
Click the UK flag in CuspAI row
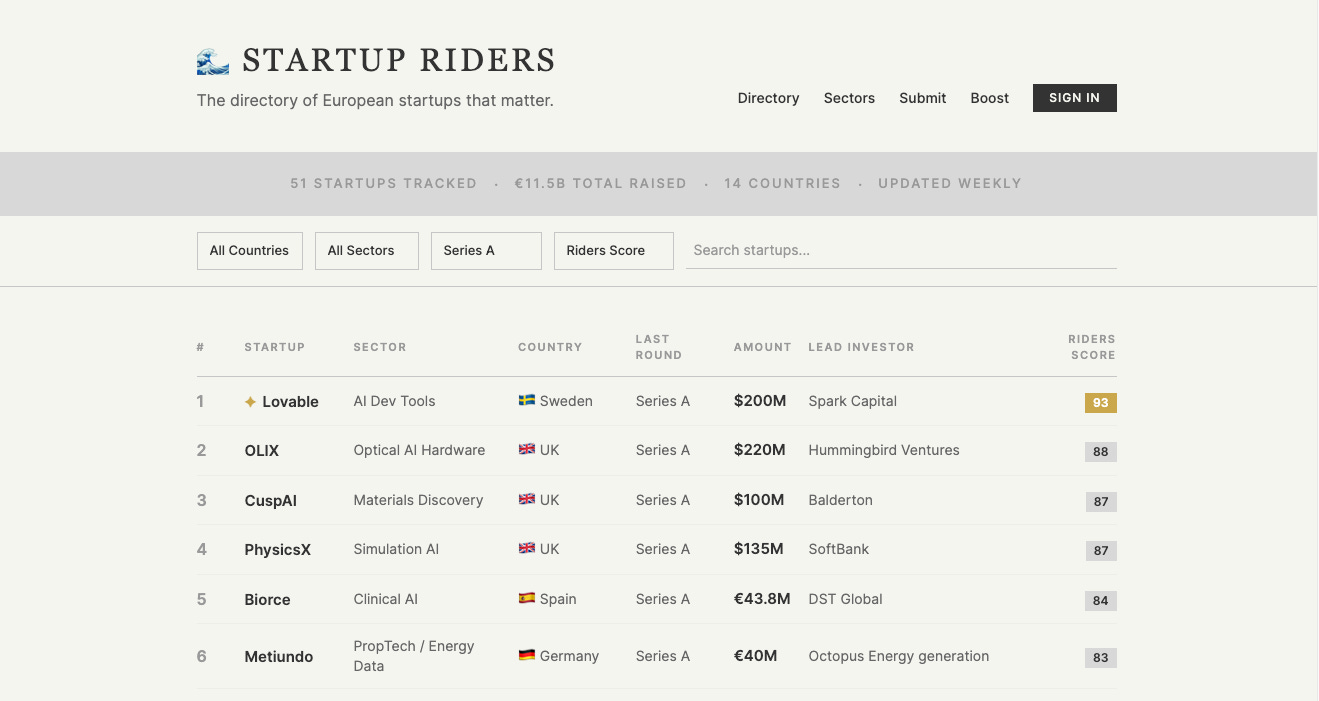pos(527,500)
